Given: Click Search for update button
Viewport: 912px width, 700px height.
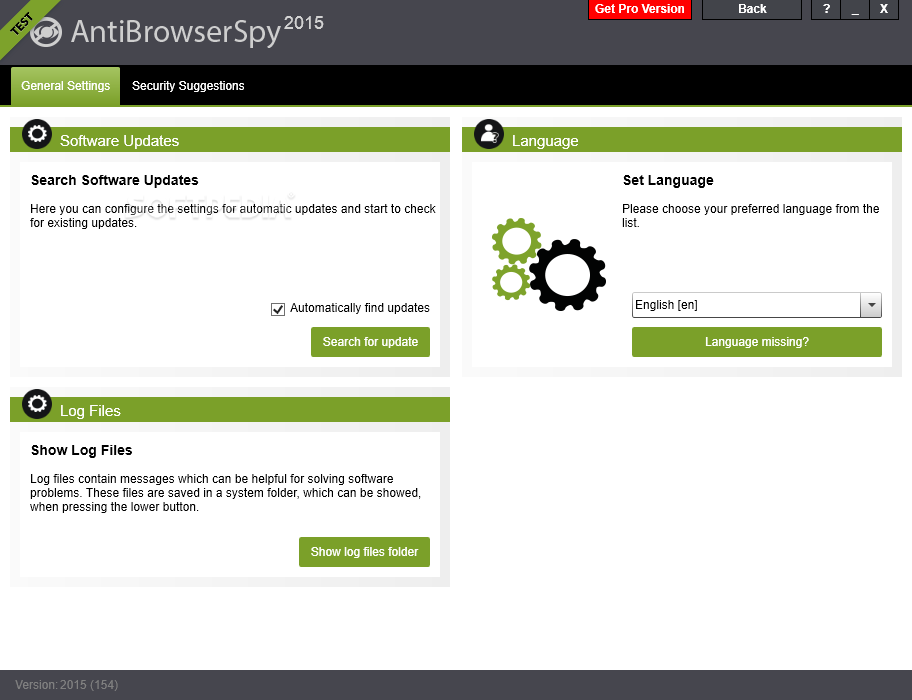Looking at the screenshot, I should click(x=370, y=342).
